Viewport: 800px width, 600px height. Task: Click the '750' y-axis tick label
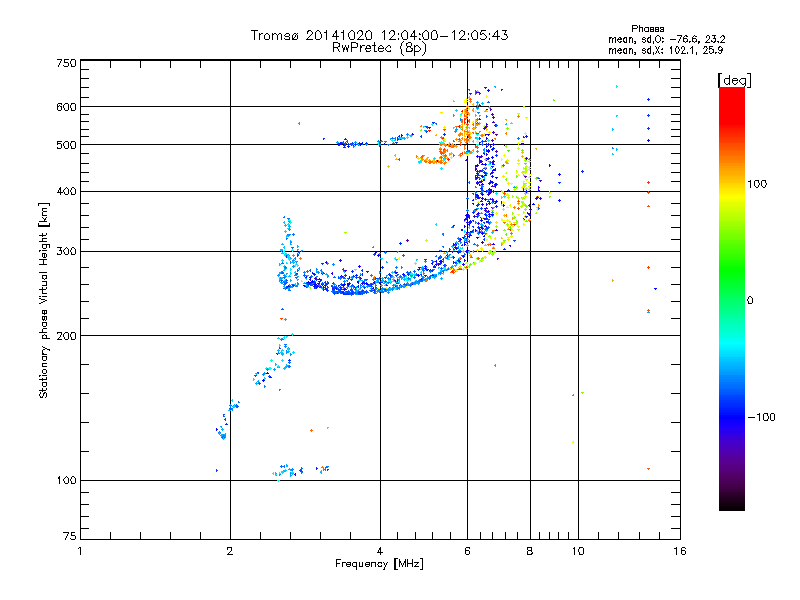coord(66,63)
